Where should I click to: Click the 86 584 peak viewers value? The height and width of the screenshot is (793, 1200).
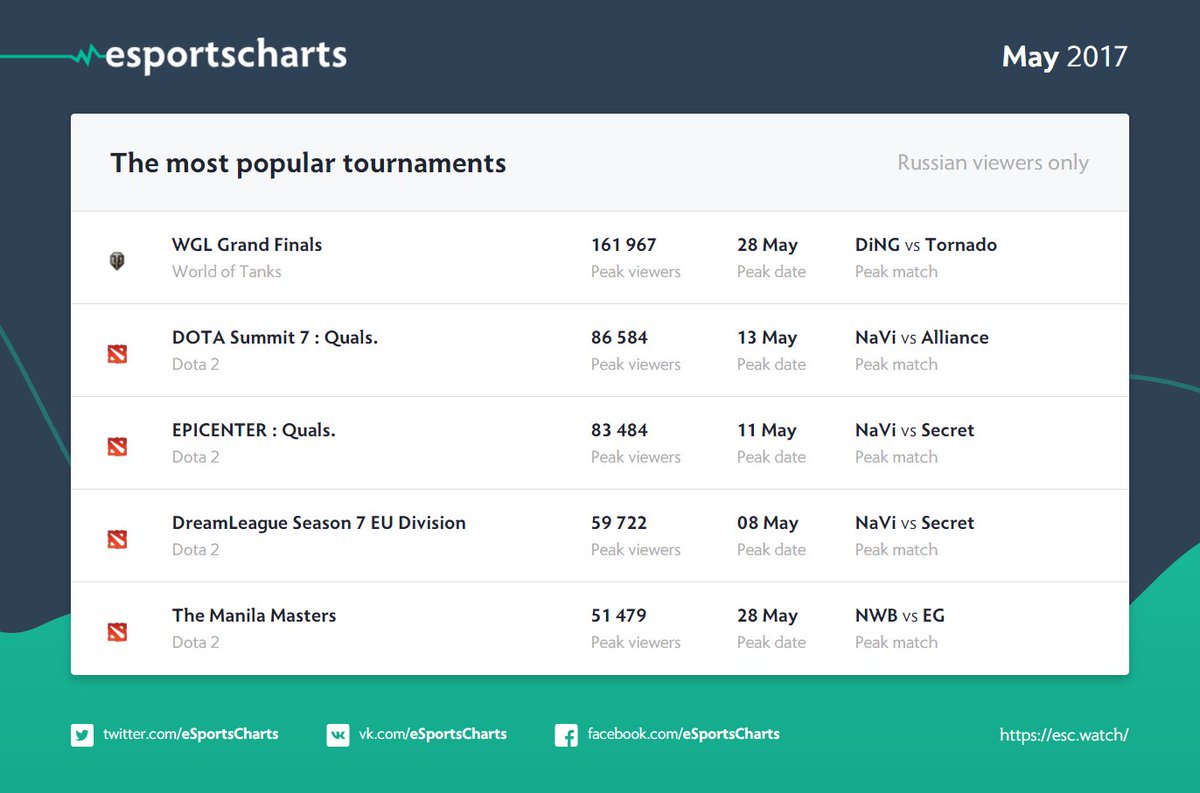620,338
